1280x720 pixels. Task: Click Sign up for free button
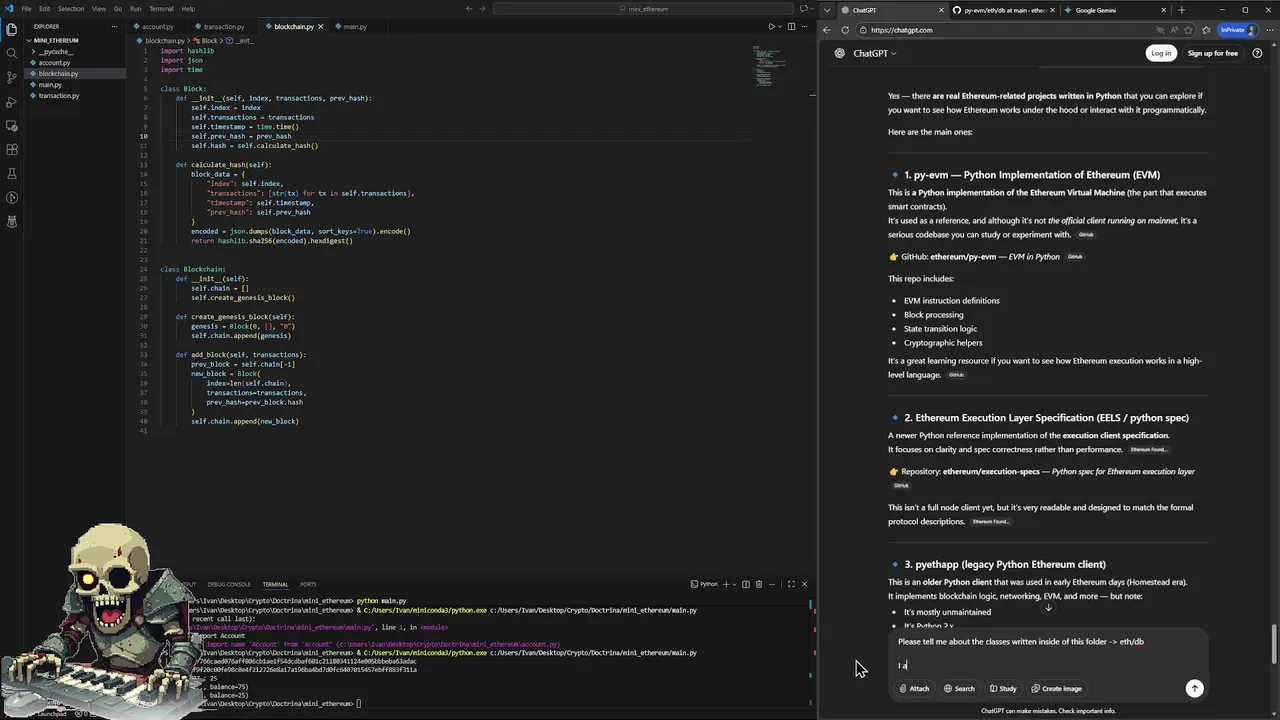[1212, 53]
